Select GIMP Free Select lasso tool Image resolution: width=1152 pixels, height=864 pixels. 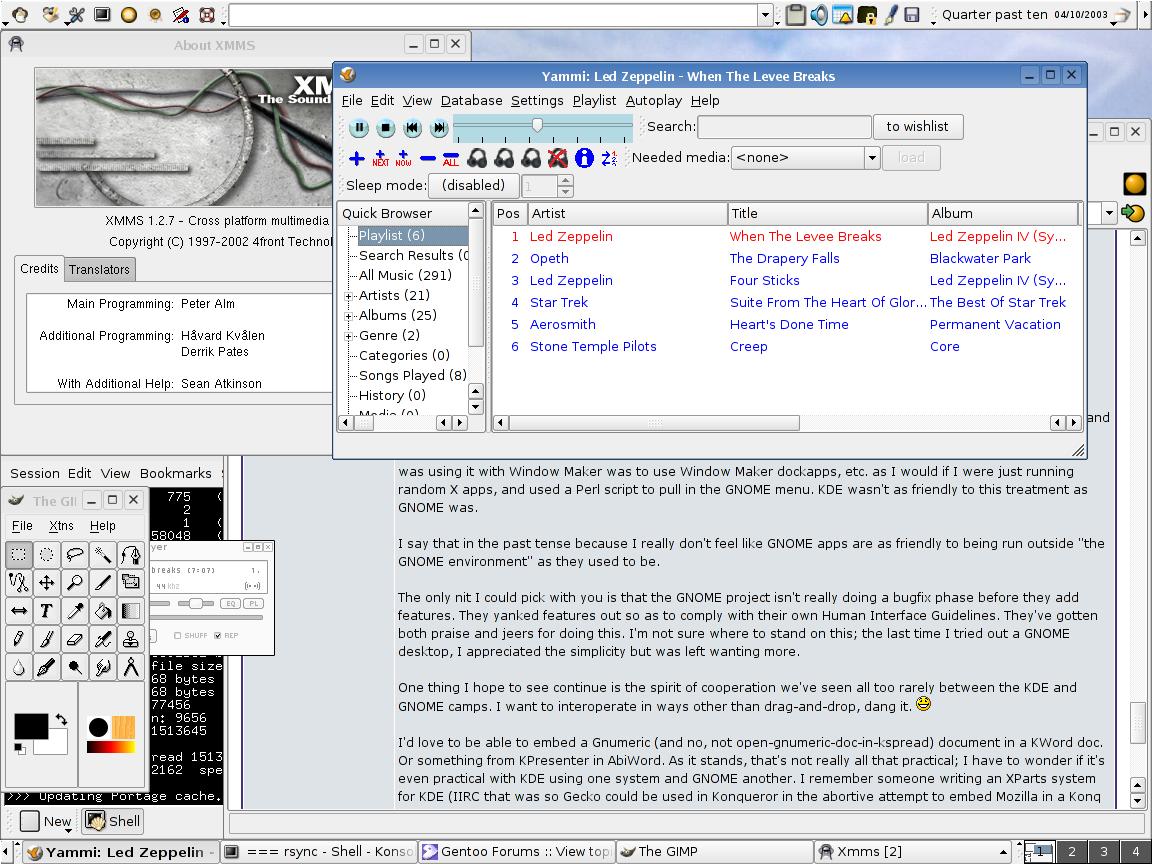(74, 555)
